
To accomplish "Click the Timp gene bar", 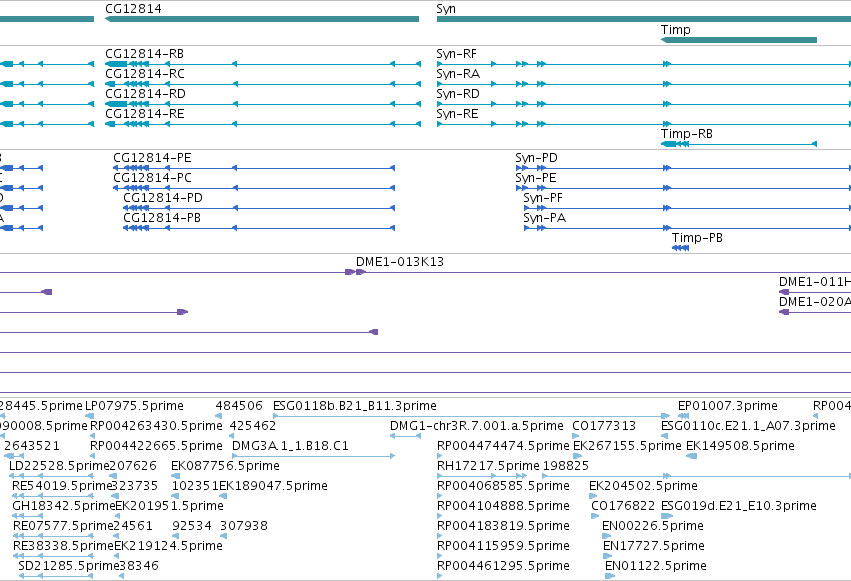I will coord(739,40).
